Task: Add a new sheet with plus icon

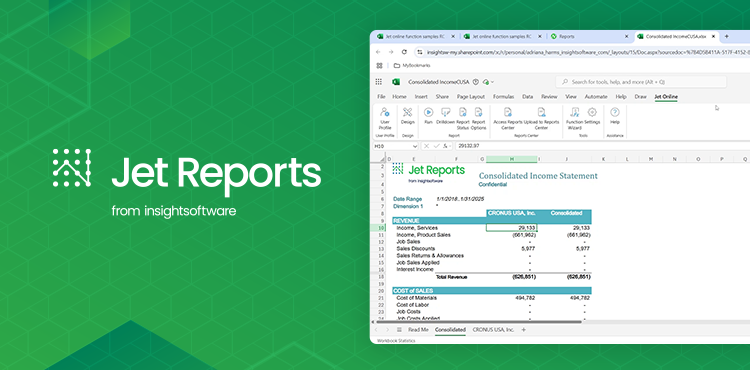Action: (523, 330)
